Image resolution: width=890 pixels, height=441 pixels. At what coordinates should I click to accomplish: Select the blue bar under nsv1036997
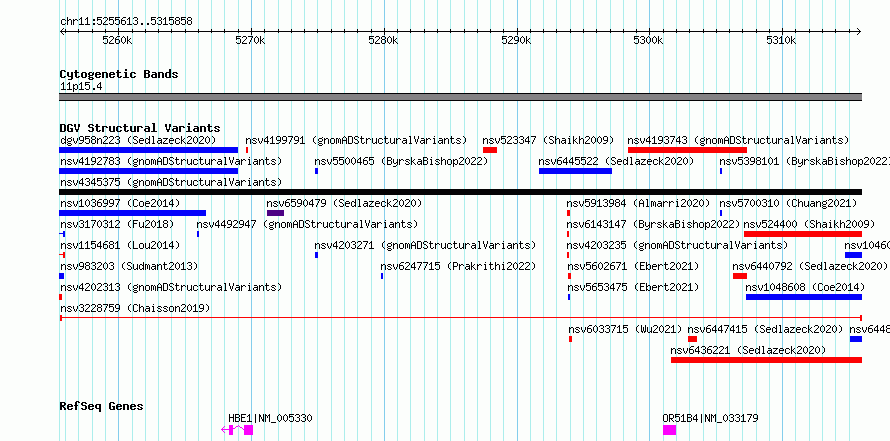pyautogui.click(x=133, y=213)
